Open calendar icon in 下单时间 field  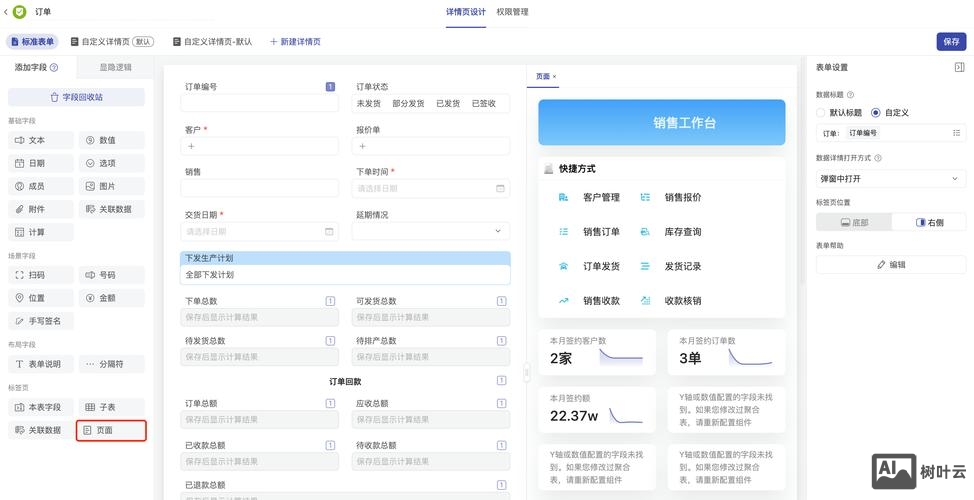tap(500, 188)
